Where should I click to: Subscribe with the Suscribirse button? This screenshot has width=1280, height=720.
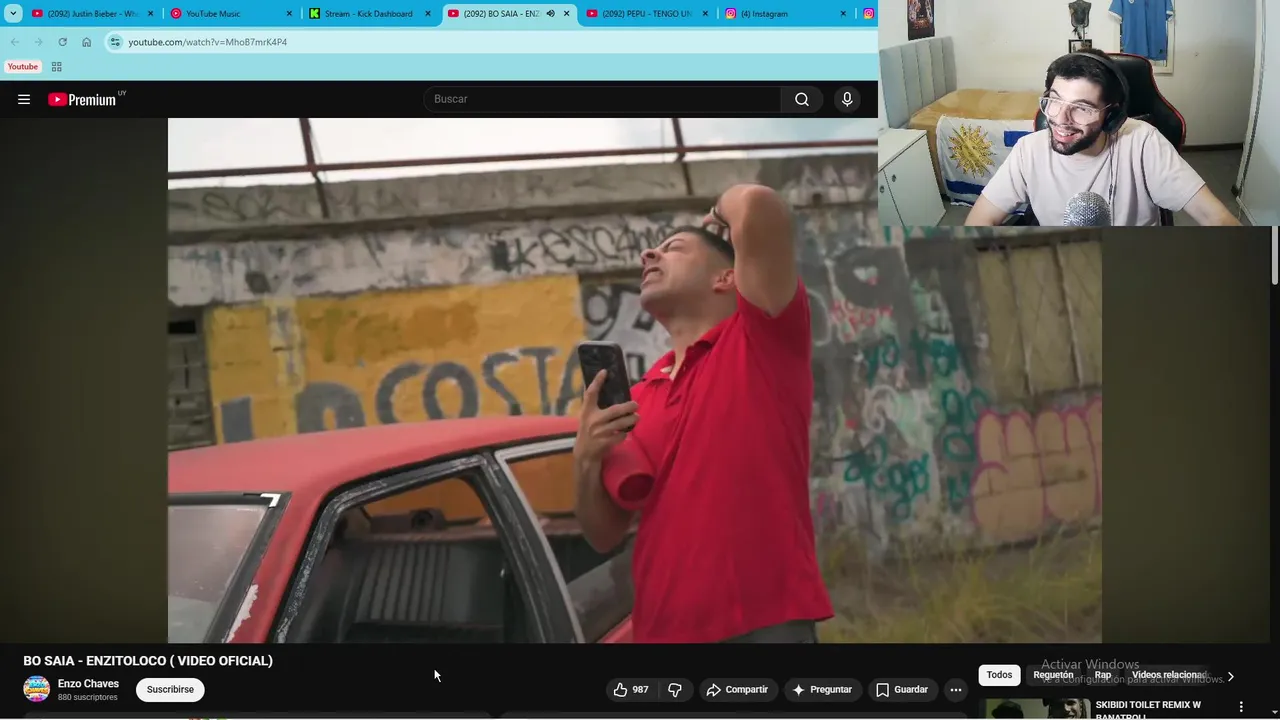(x=170, y=689)
